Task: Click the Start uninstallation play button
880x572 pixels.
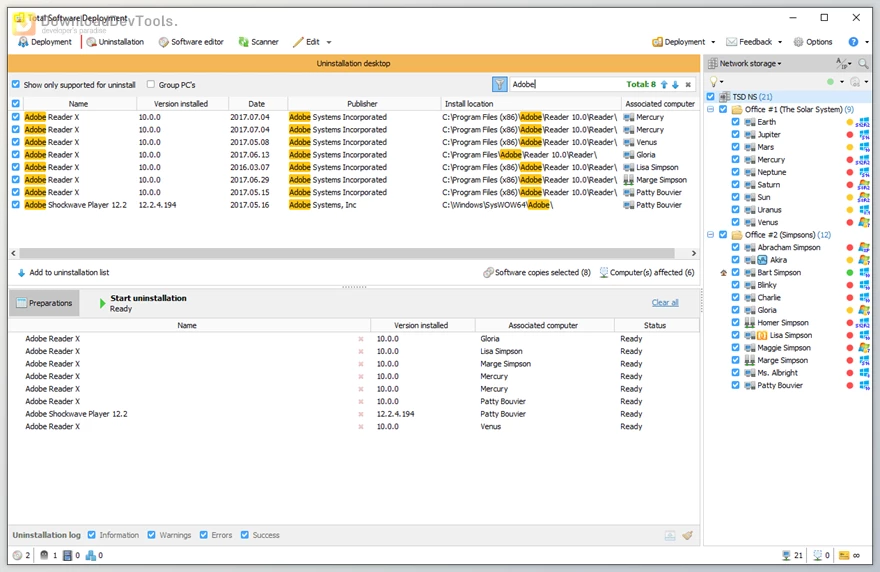Action: point(103,304)
